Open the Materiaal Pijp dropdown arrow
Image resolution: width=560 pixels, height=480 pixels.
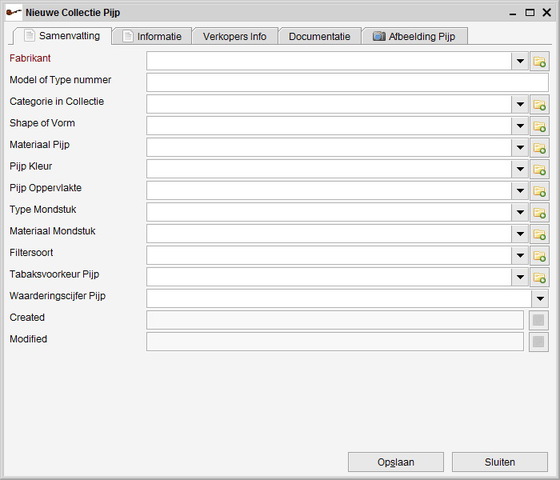coord(520,148)
